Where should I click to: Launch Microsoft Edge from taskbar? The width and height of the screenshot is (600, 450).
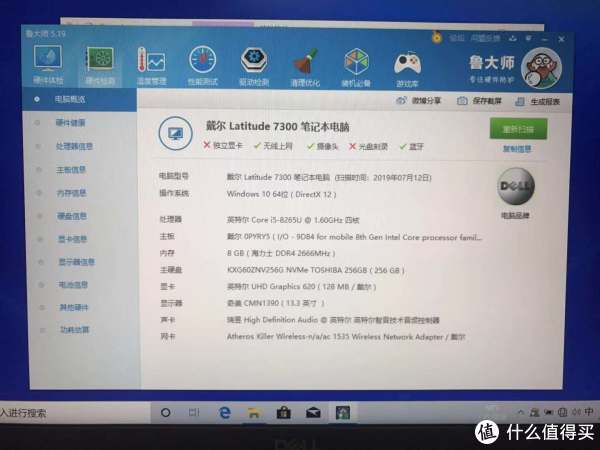coord(225,412)
